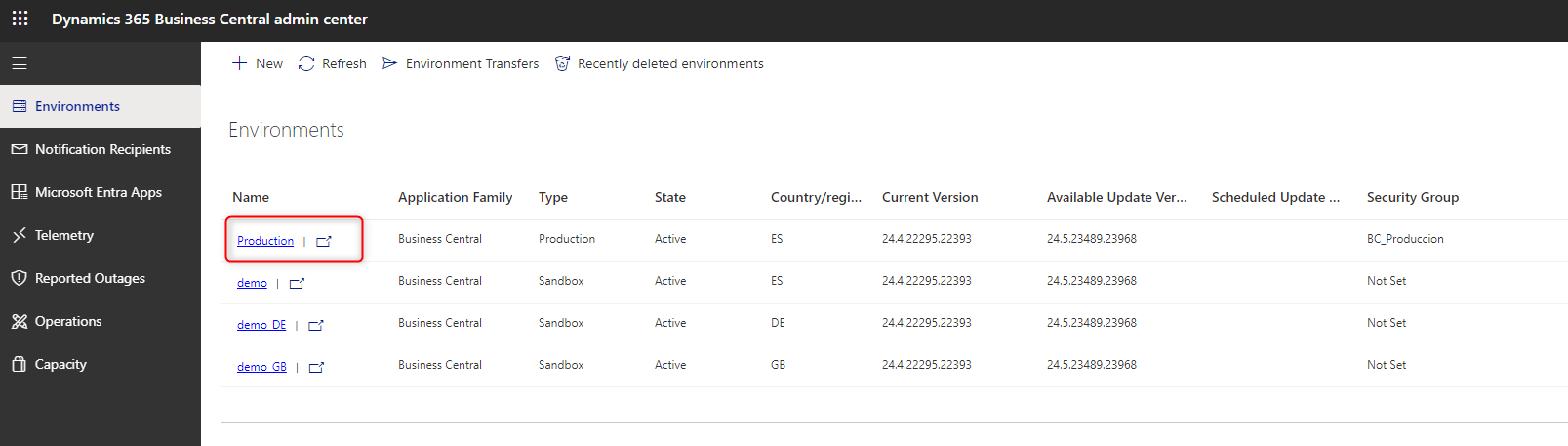Click Dynamics 365 Business Central admin center title

click(x=210, y=20)
